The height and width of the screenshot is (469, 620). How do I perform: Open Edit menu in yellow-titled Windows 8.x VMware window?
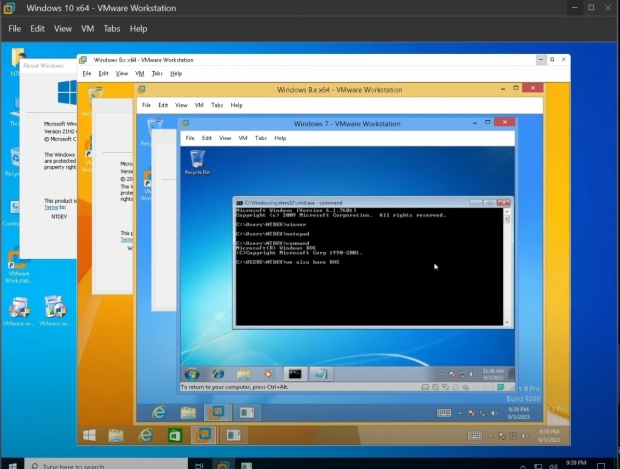tap(163, 105)
